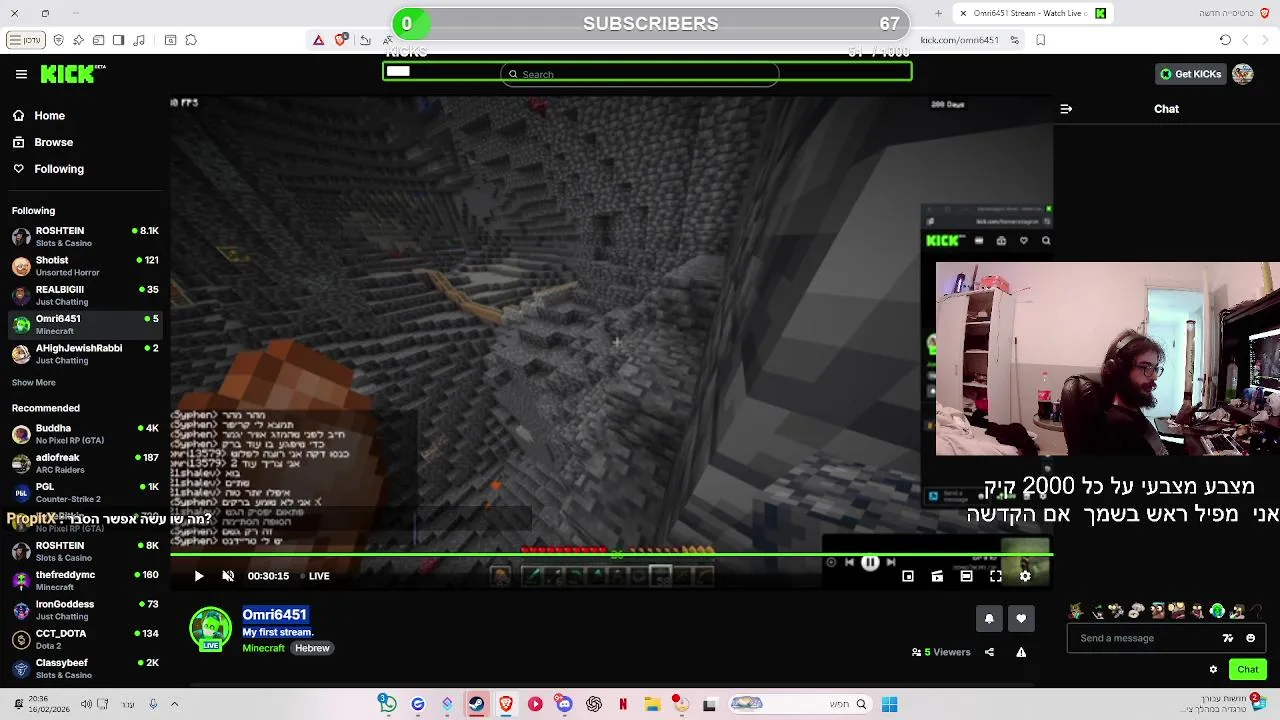The height and width of the screenshot is (720, 1280).
Task: Enter fullscreen mode
Action: [x=996, y=576]
